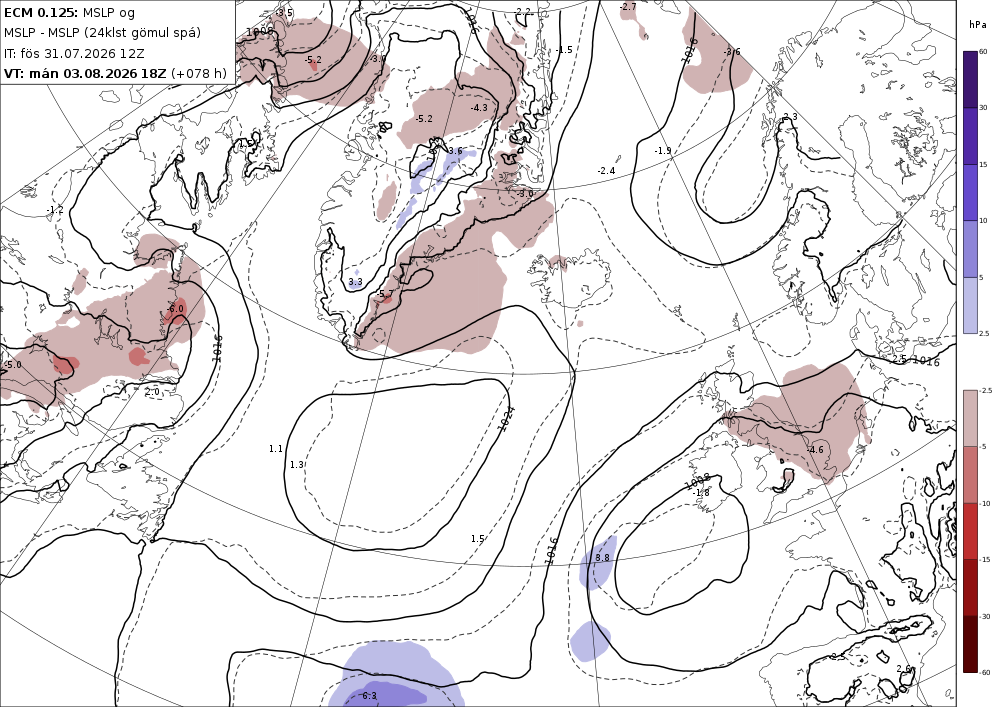This screenshot has height=707, width=1000.
Task: Click the darkest maroon -30 to -60 swatch
Action: pos(970,644)
